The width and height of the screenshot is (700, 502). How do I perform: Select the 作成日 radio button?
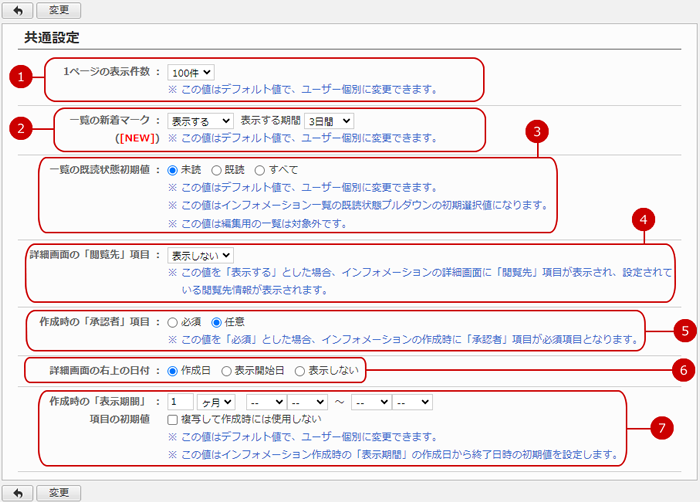(172, 371)
